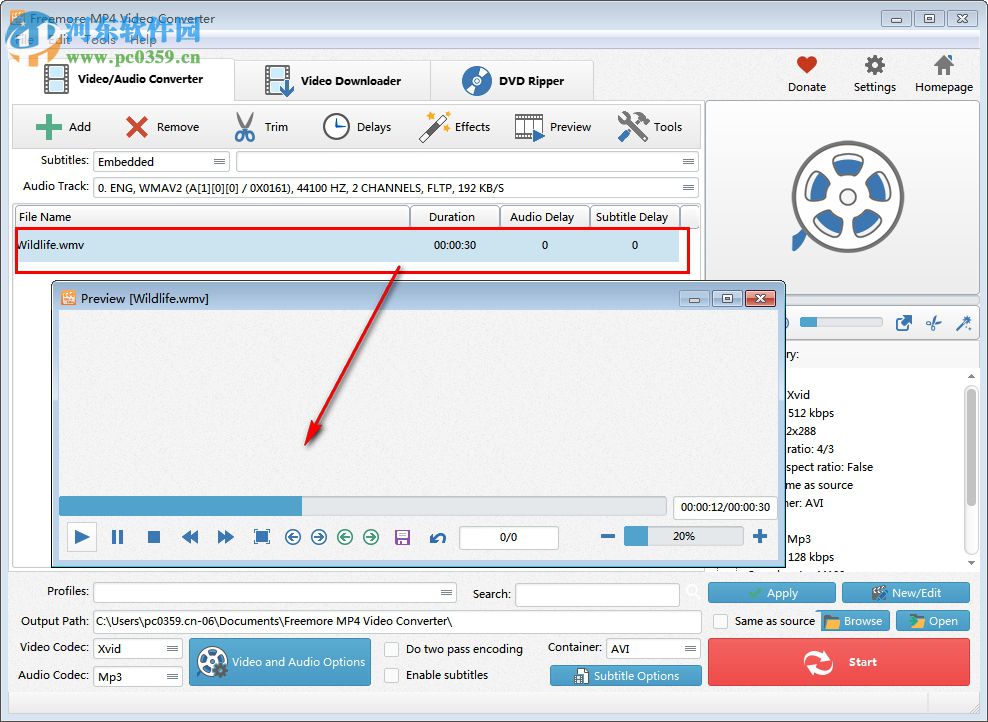This screenshot has height=722, width=988.
Task: Save a snapshot in the preview window
Action: click(x=403, y=537)
